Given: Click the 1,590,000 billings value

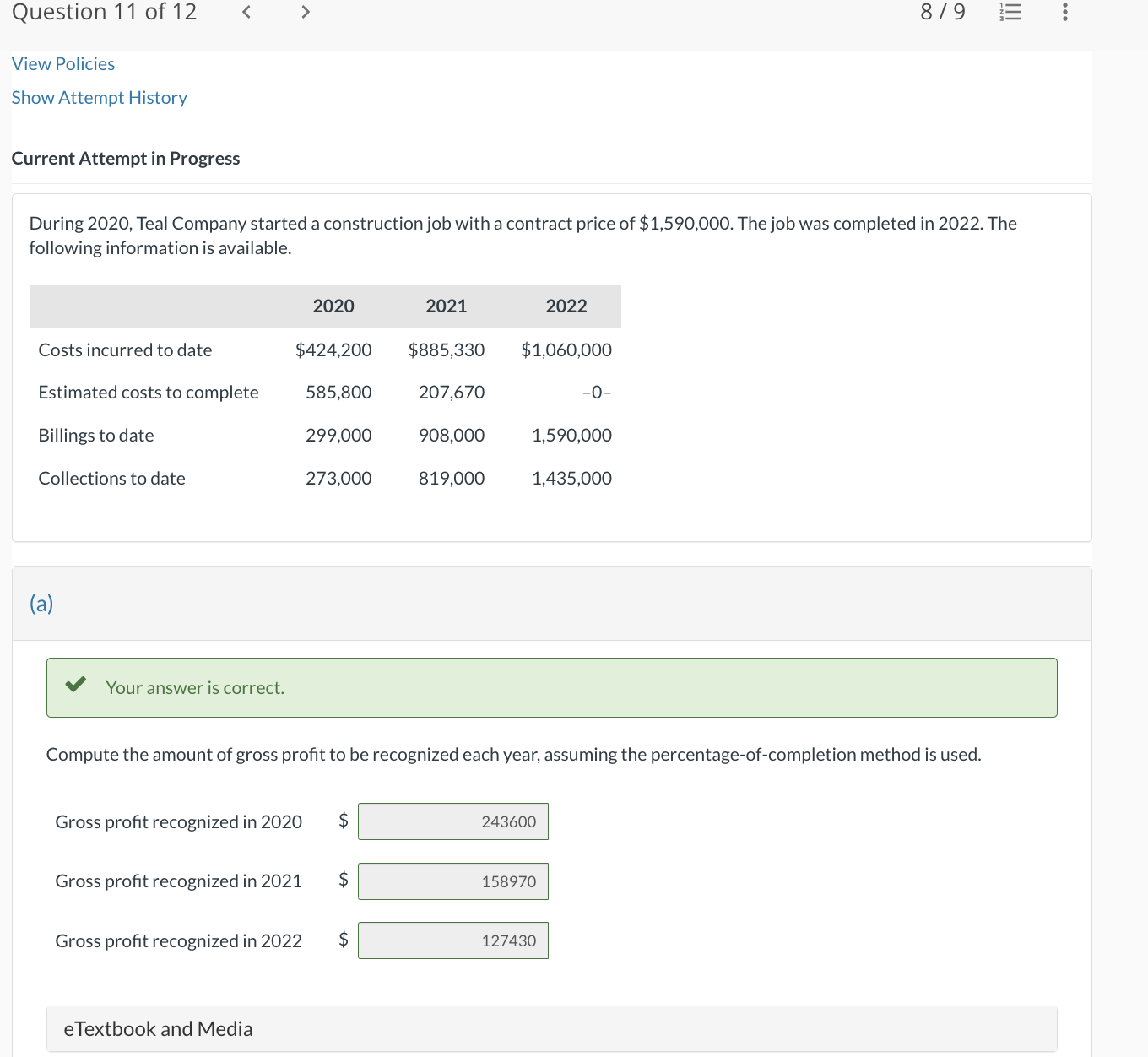Looking at the screenshot, I should tap(571, 436).
